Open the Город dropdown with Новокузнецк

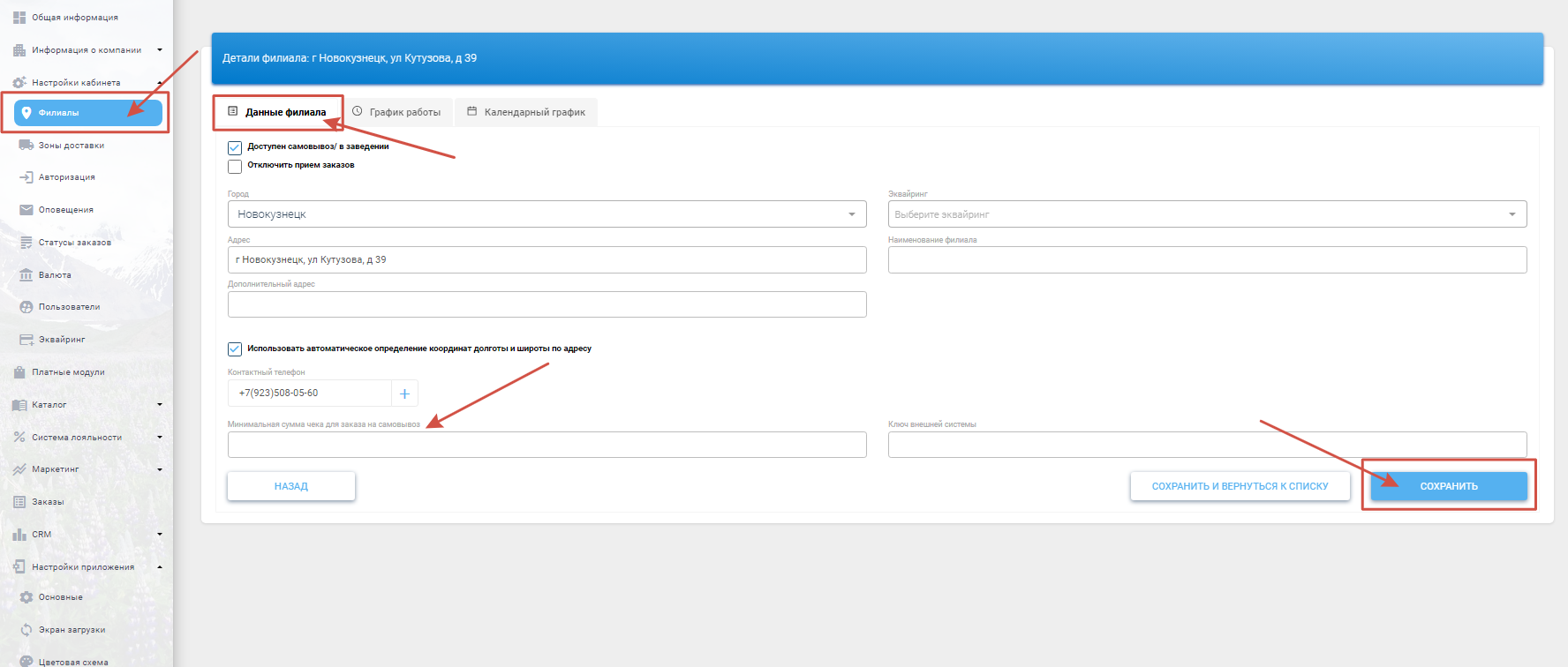(547, 214)
